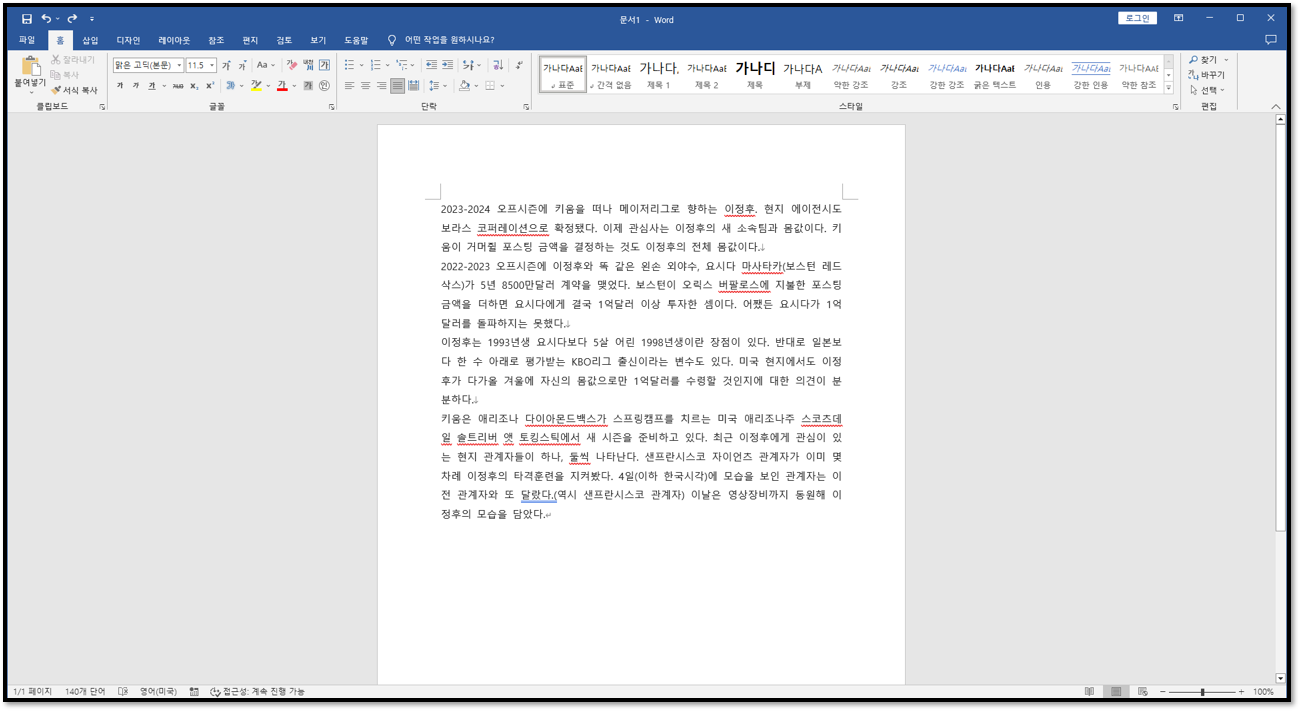1300x711 pixels.
Task: Switch to the 참조 ribbon tab
Action: 216,40
